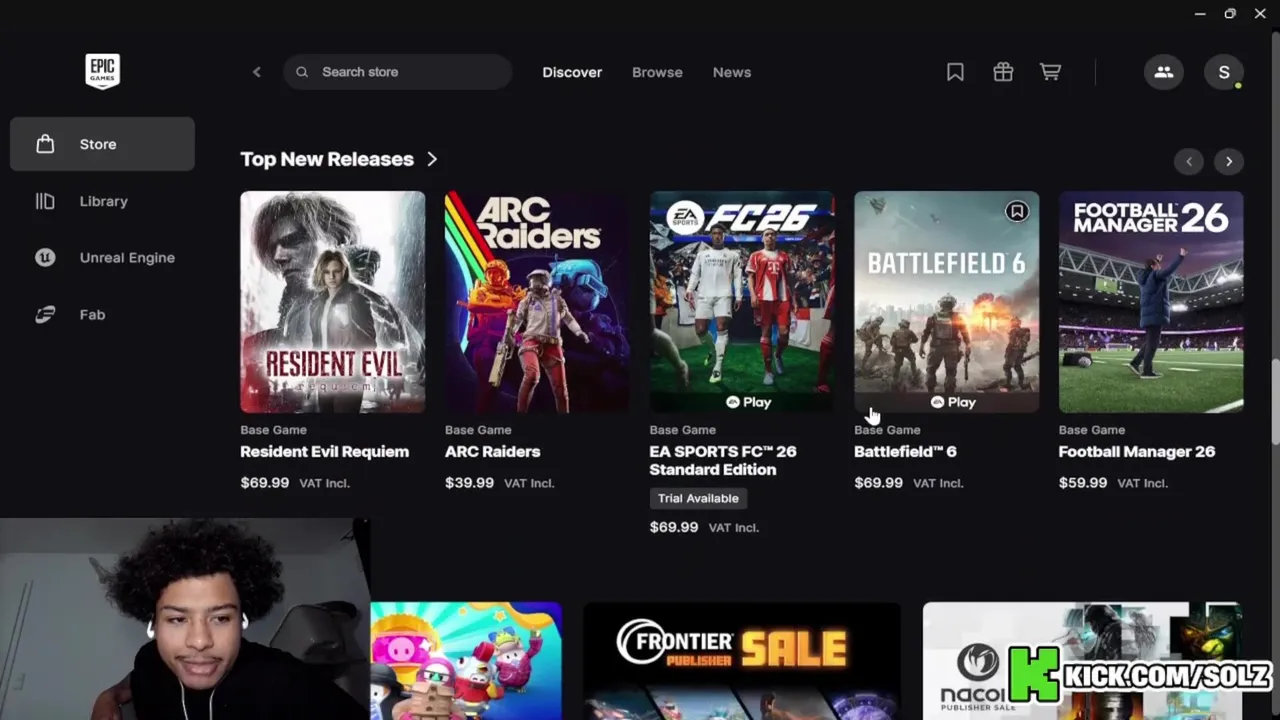Open the gift redeem icon
Screen dimensions: 1280x720
1003,72
